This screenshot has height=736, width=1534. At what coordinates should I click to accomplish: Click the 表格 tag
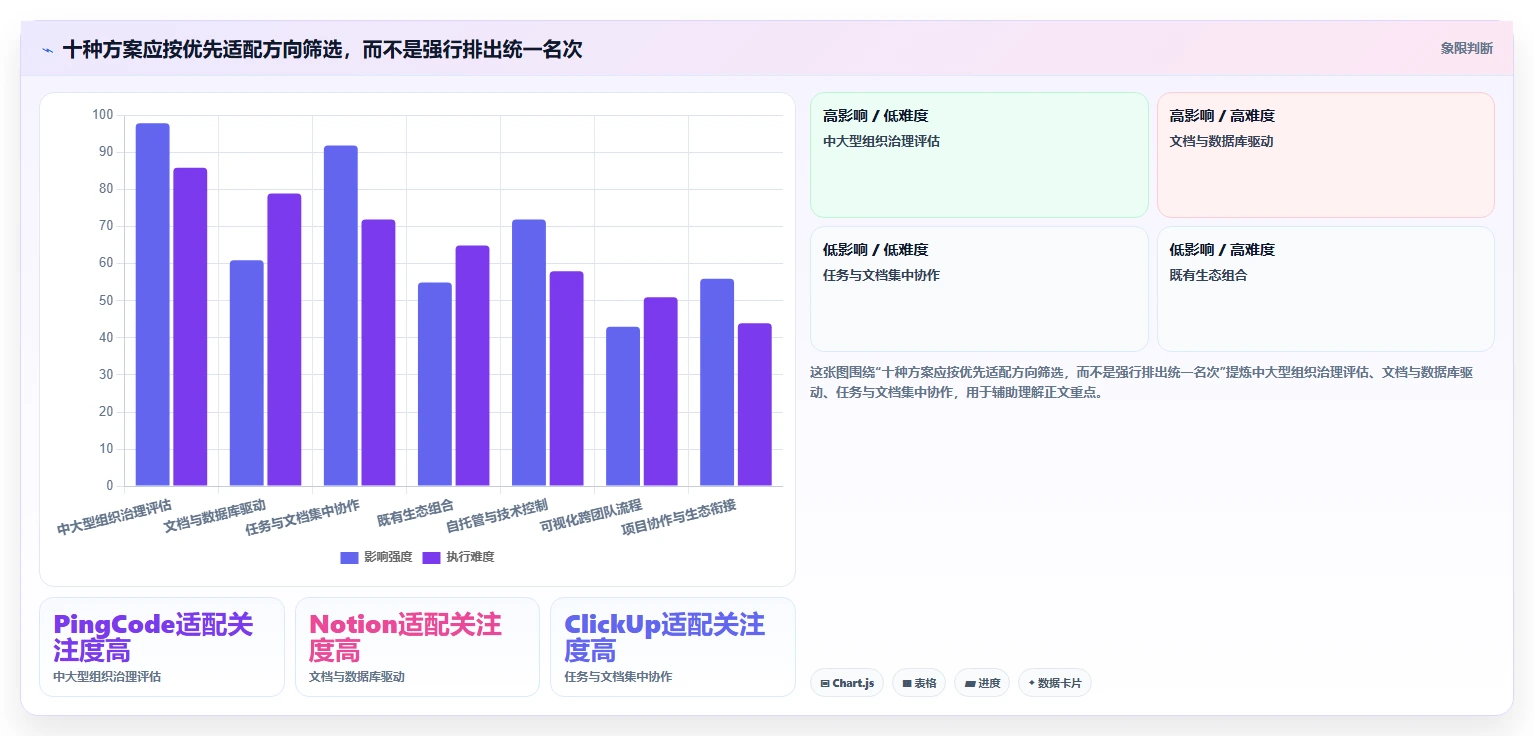click(919, 683)
